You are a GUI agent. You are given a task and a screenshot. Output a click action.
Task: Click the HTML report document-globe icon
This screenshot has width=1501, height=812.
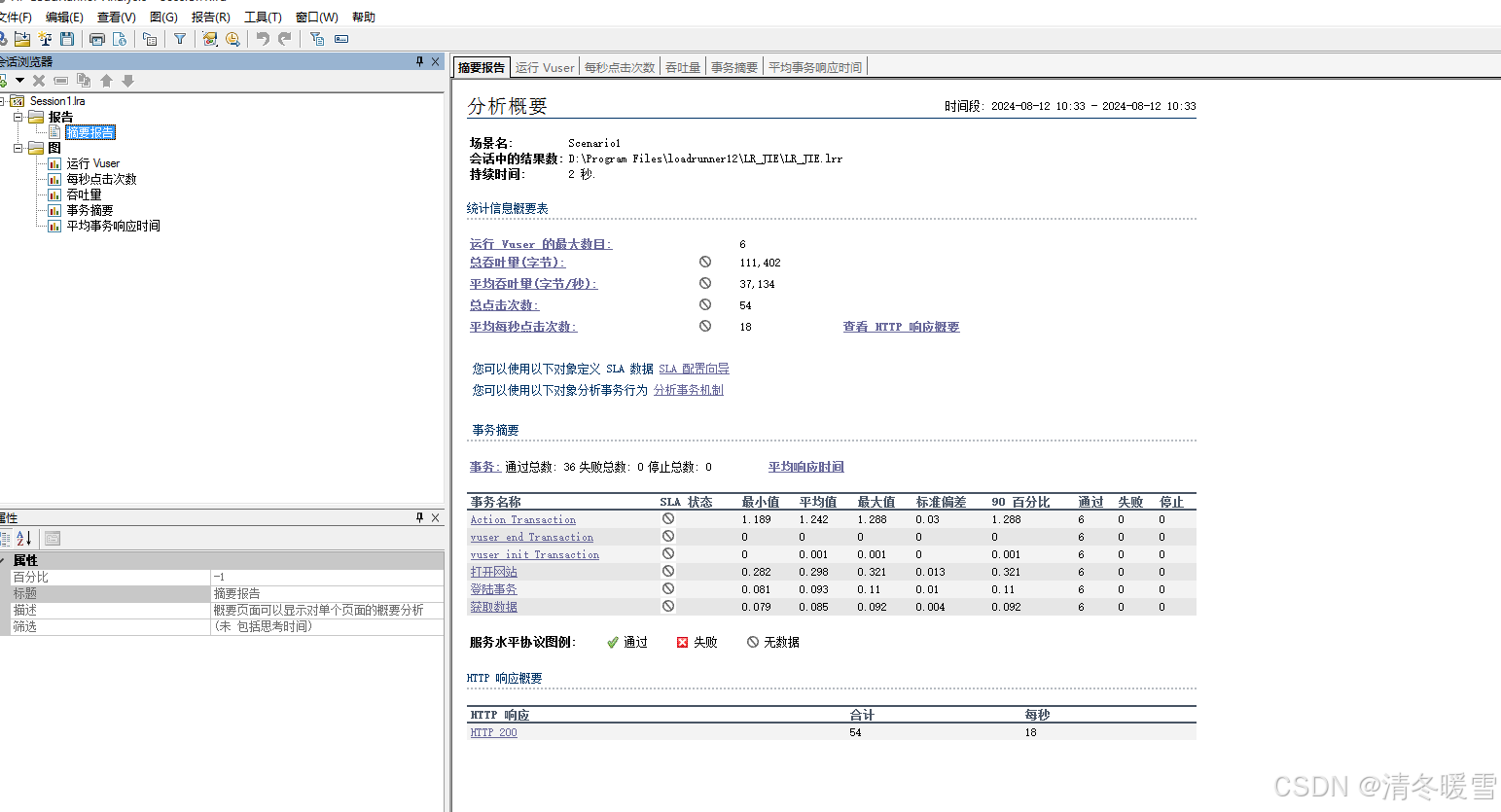pyautogui.click(x=120, y=39)
